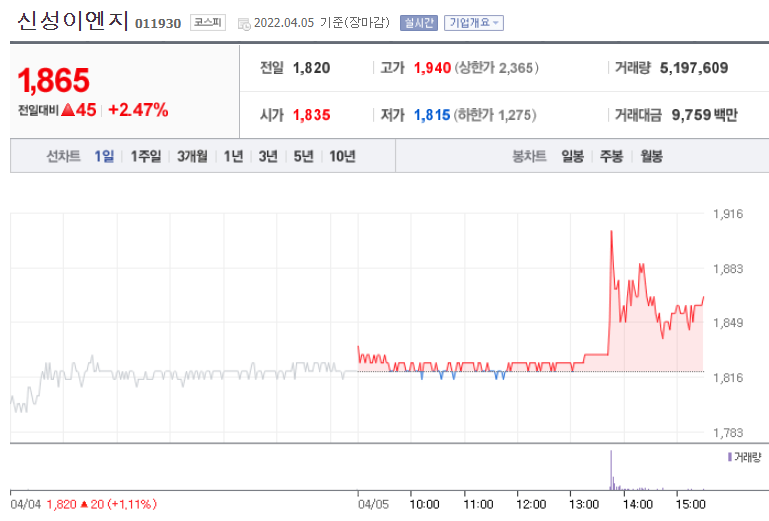This screenshot has width=769, height=521.
Task: Click the +2.47% change rate
Action: (138, 110)
